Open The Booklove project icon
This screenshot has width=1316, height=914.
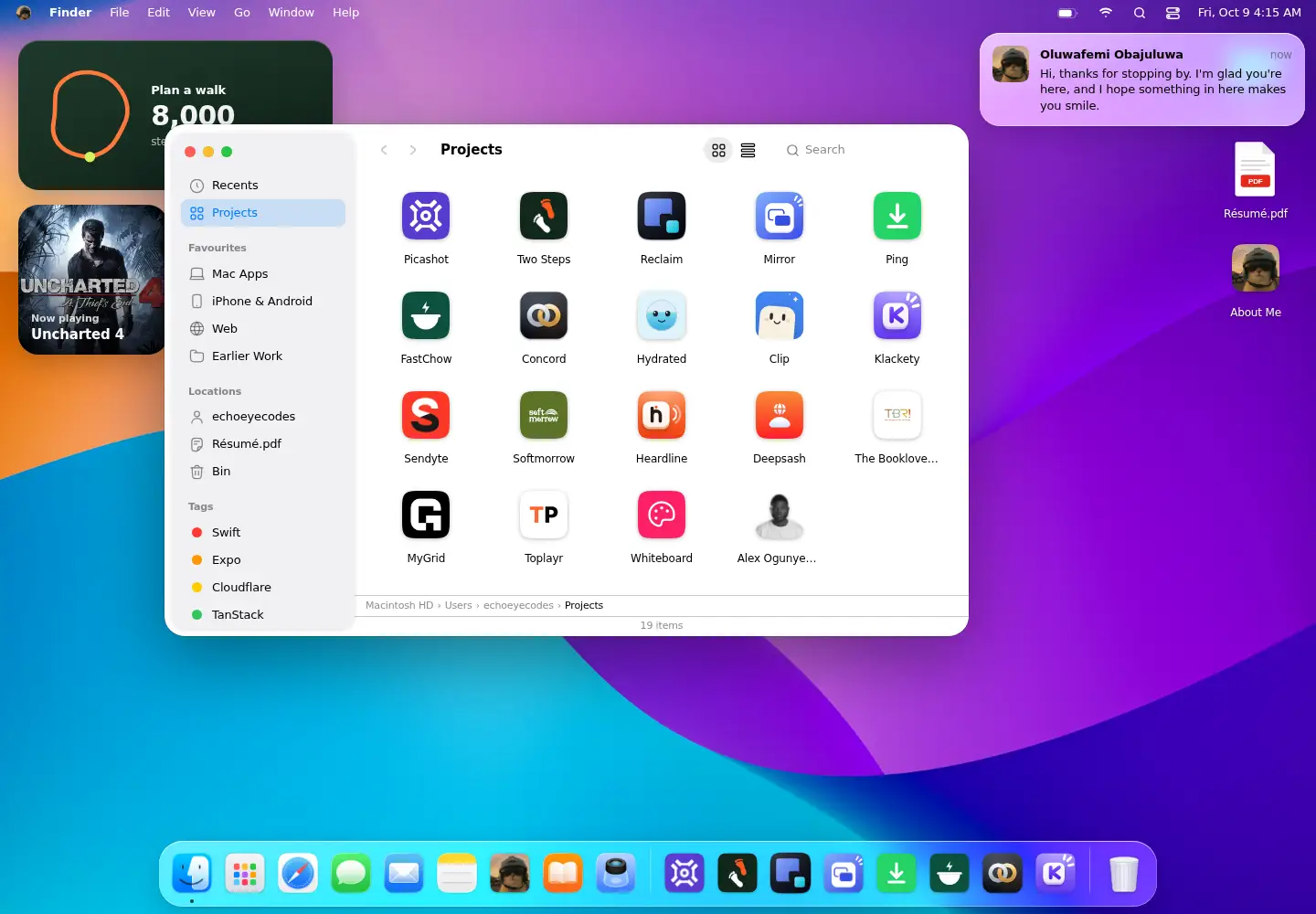[x=897, y=415]
